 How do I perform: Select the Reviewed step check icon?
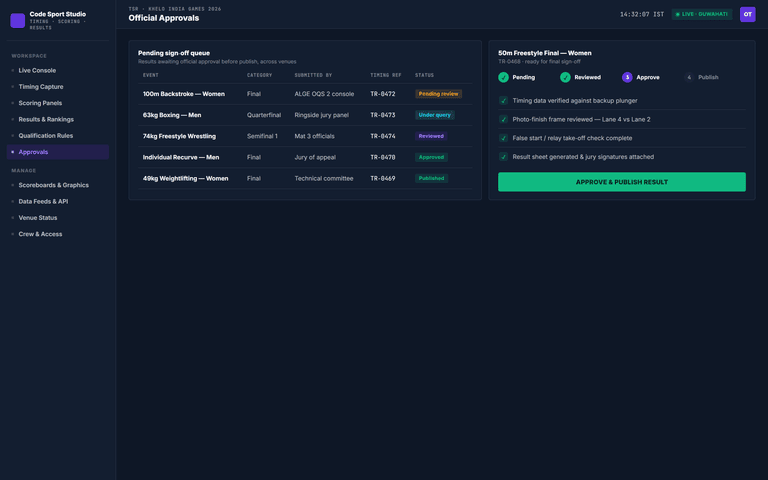[x=565, y=77]
